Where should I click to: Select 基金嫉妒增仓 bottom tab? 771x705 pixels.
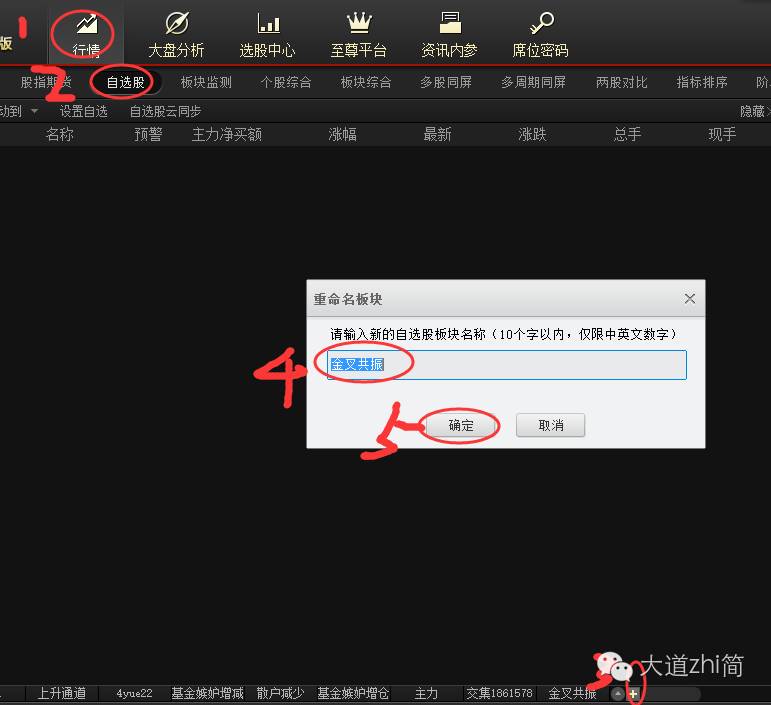click(353, 694)
